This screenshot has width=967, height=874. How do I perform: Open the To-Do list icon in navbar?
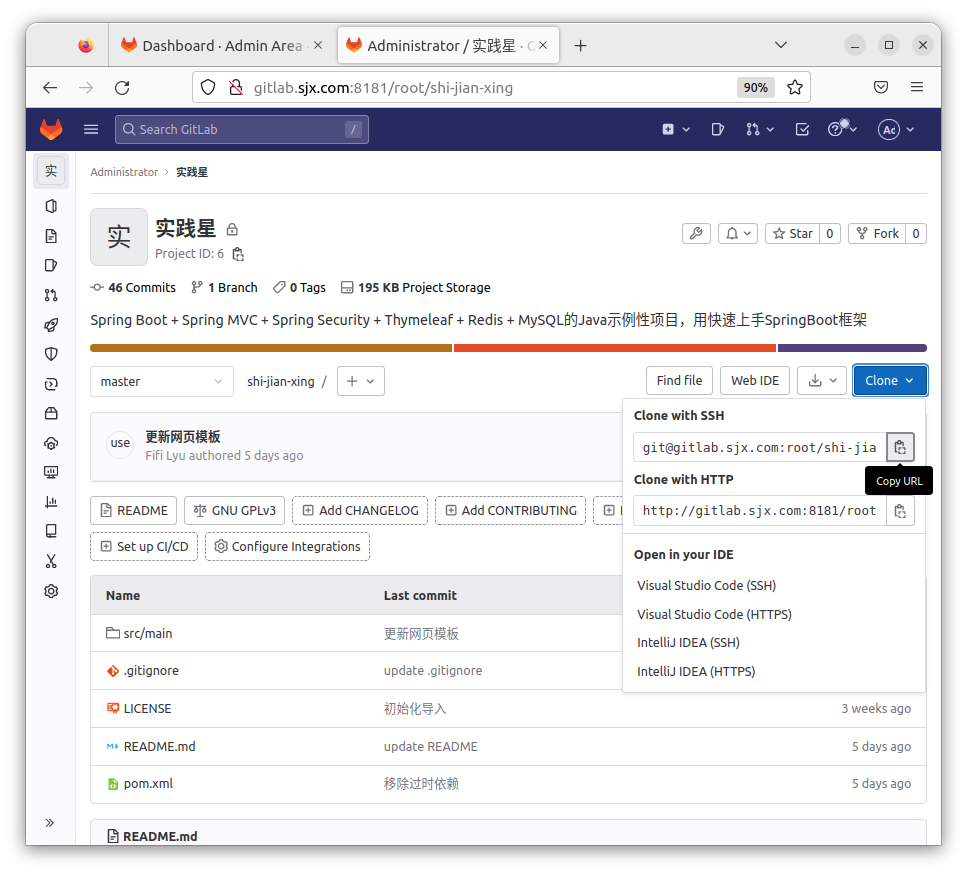pos(802,129)
